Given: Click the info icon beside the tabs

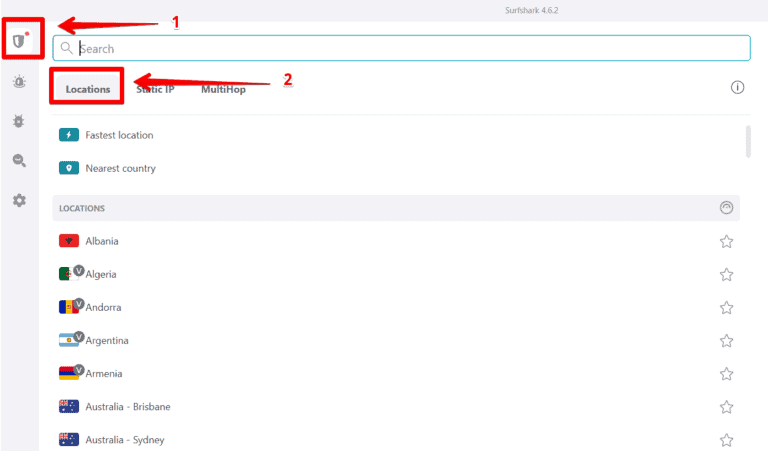Looking at the screenshot, I should pos(738,88).
